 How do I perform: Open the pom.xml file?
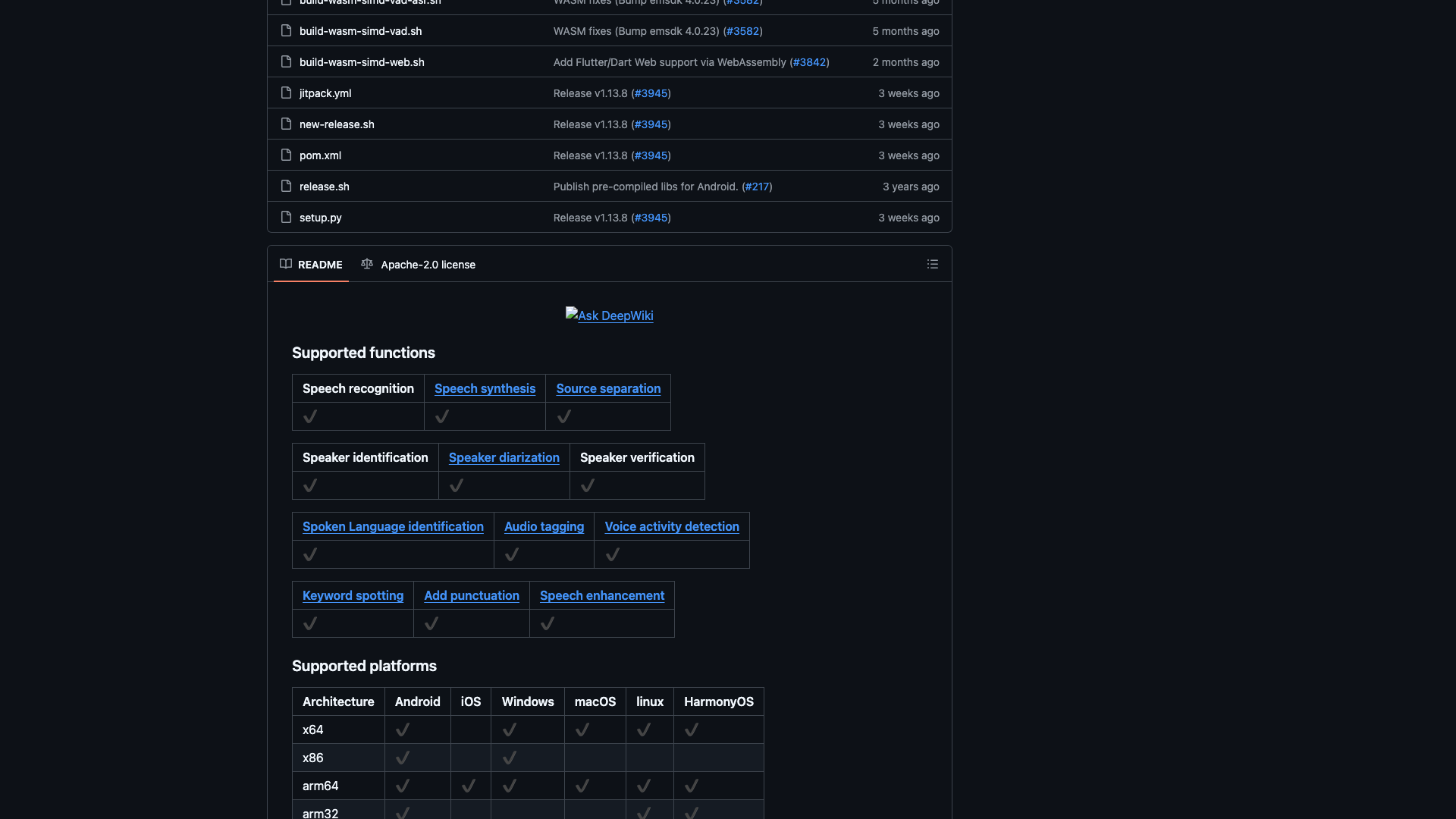point(320,155)
